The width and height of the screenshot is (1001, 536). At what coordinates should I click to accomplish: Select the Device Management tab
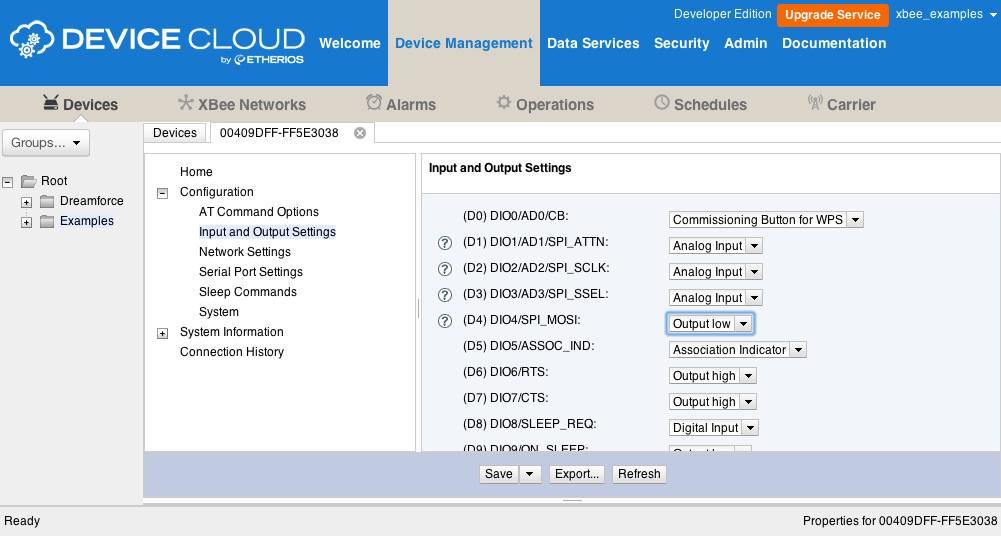[x=463, y=43]
